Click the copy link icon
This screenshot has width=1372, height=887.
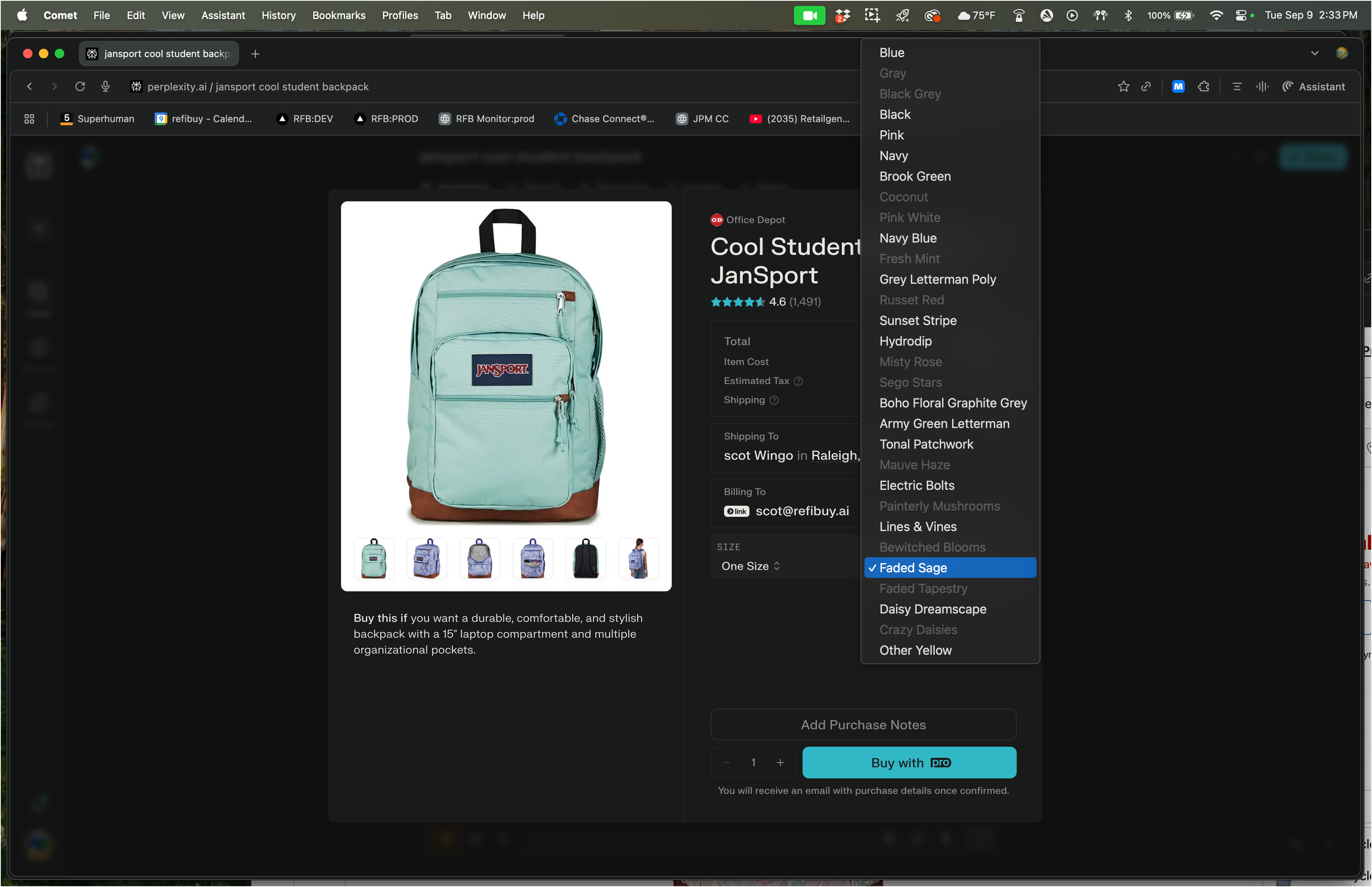tap(1146, 86)
